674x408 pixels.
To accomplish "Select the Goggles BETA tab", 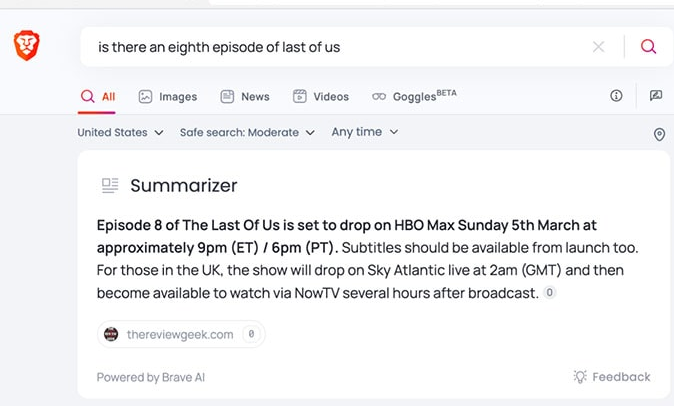I will (x=414, y=97).
